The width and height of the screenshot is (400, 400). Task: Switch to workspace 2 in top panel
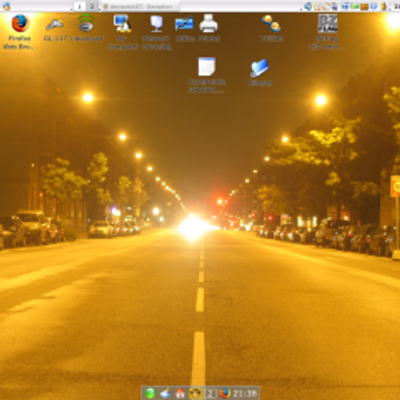click(x=92, y=6)
